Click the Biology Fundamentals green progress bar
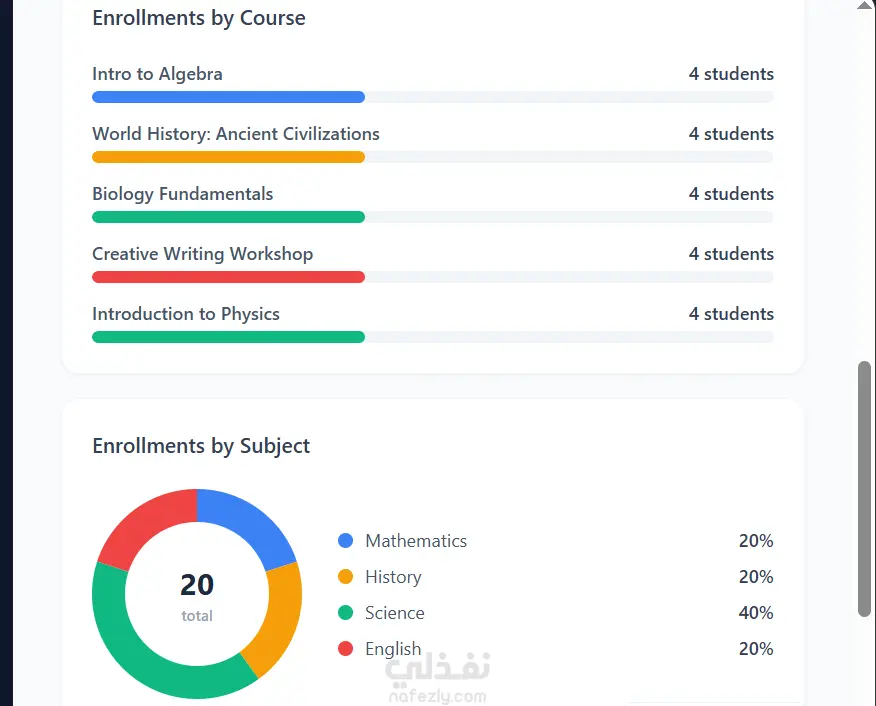Viewport: 876px width, 706px height. [228, 217]
